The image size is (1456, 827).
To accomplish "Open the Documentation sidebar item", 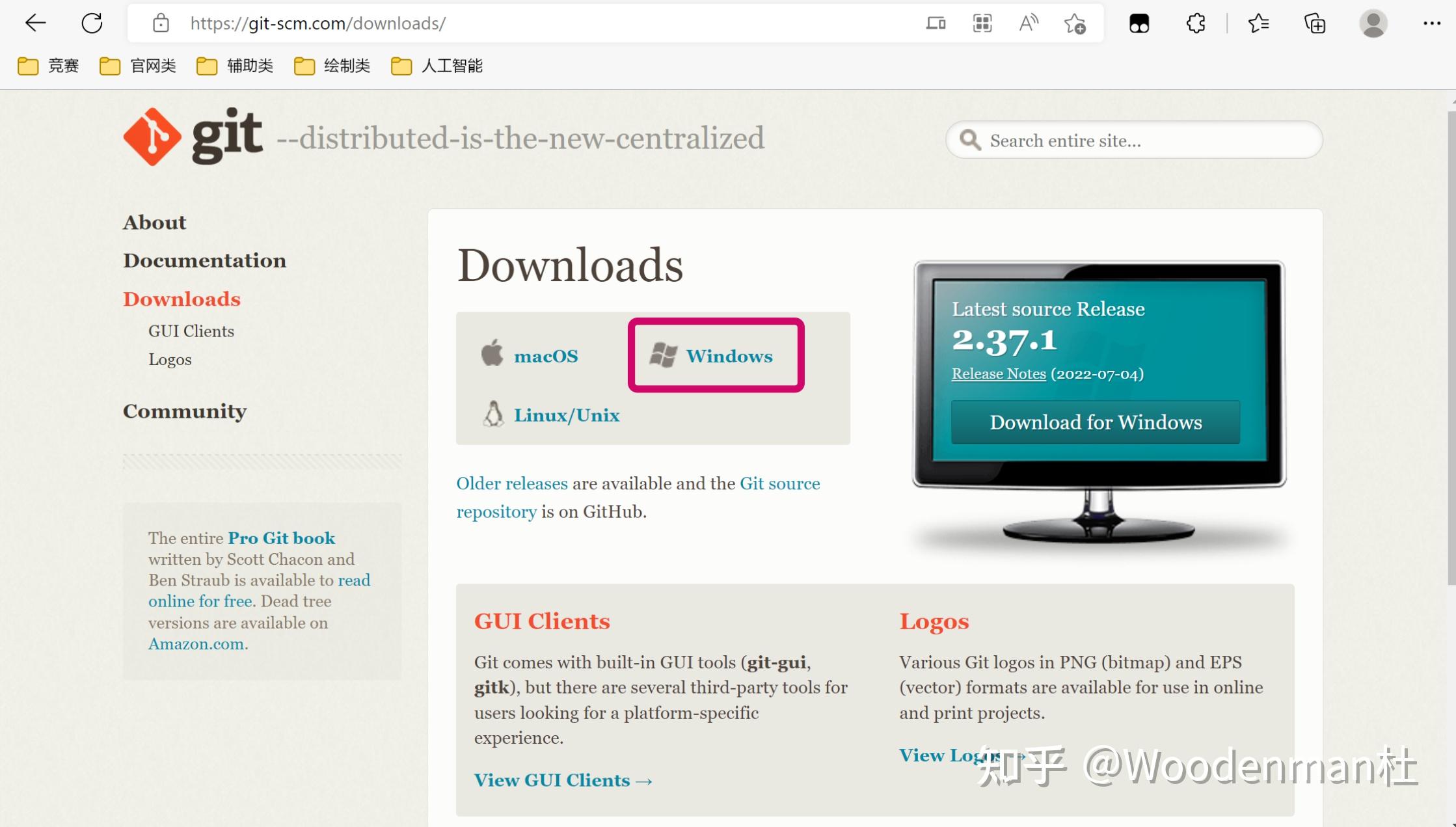I will click(204, 260).
